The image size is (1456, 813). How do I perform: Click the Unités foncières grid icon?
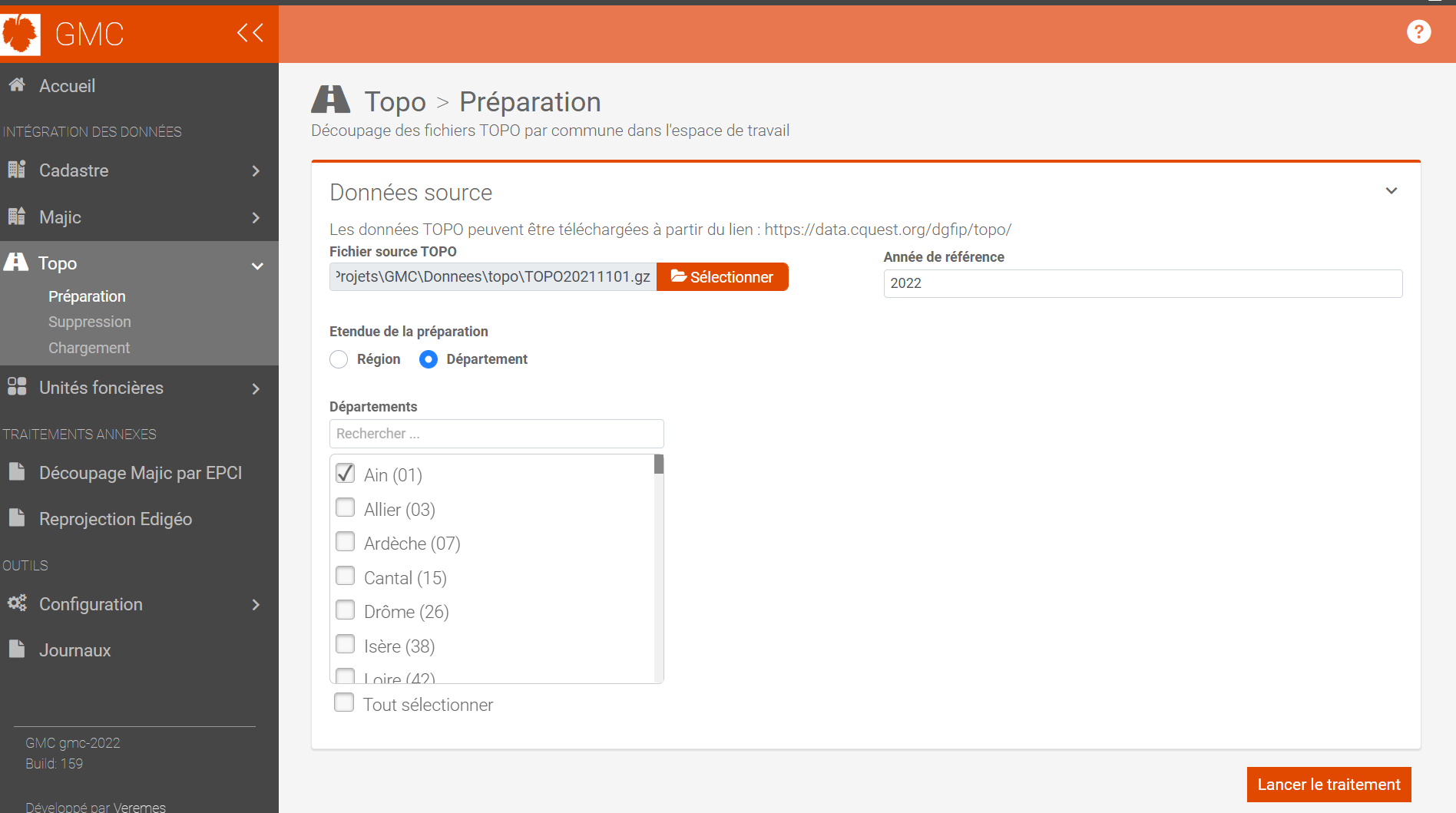[17, 386]
